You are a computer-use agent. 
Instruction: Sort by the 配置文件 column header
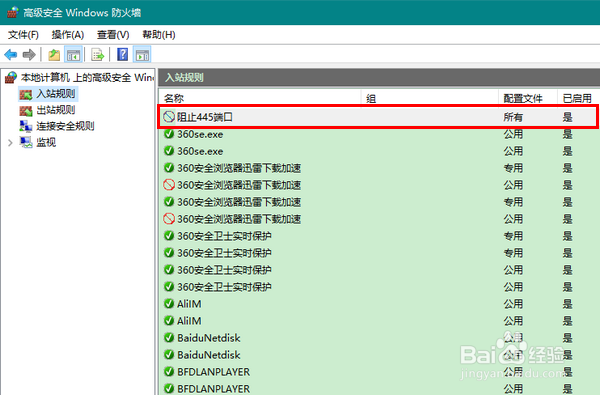pyautogui.click(x=528, y=98)
